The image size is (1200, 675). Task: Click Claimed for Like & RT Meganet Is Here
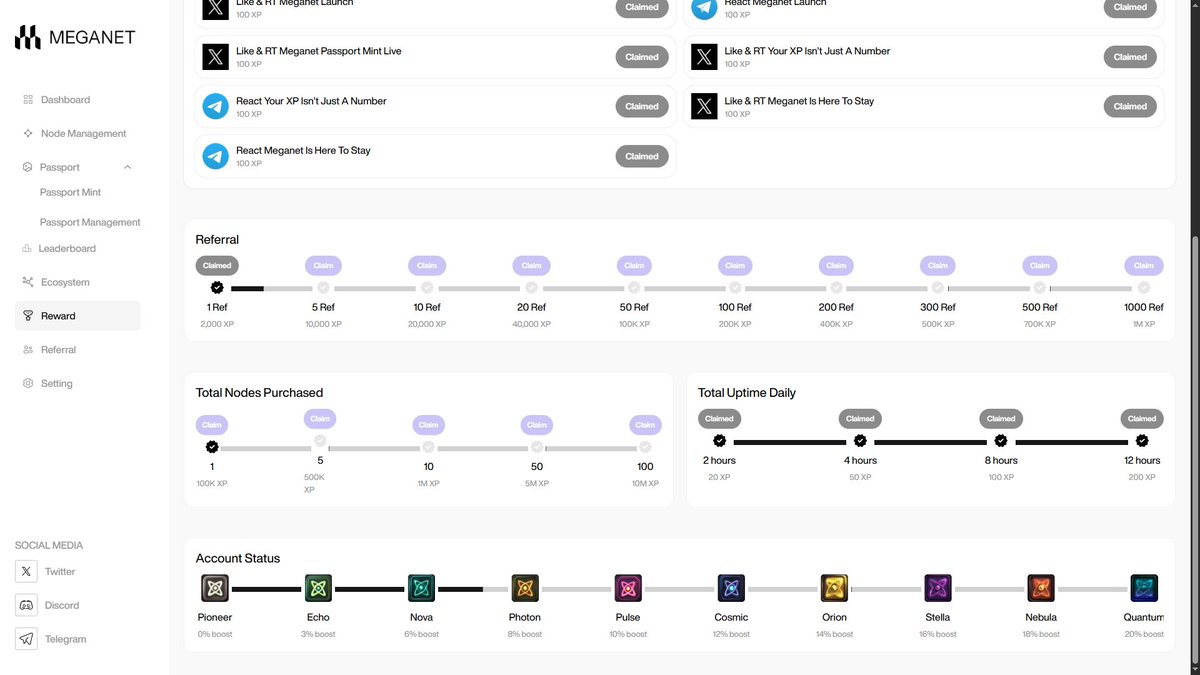pos(1130,107)
